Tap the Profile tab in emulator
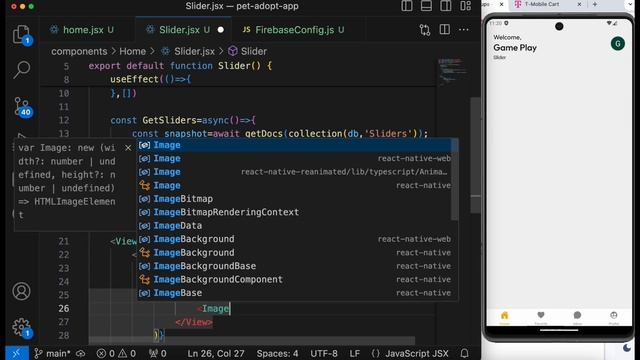Viewport: 640px width, 360px height. [x=613, y=317]
